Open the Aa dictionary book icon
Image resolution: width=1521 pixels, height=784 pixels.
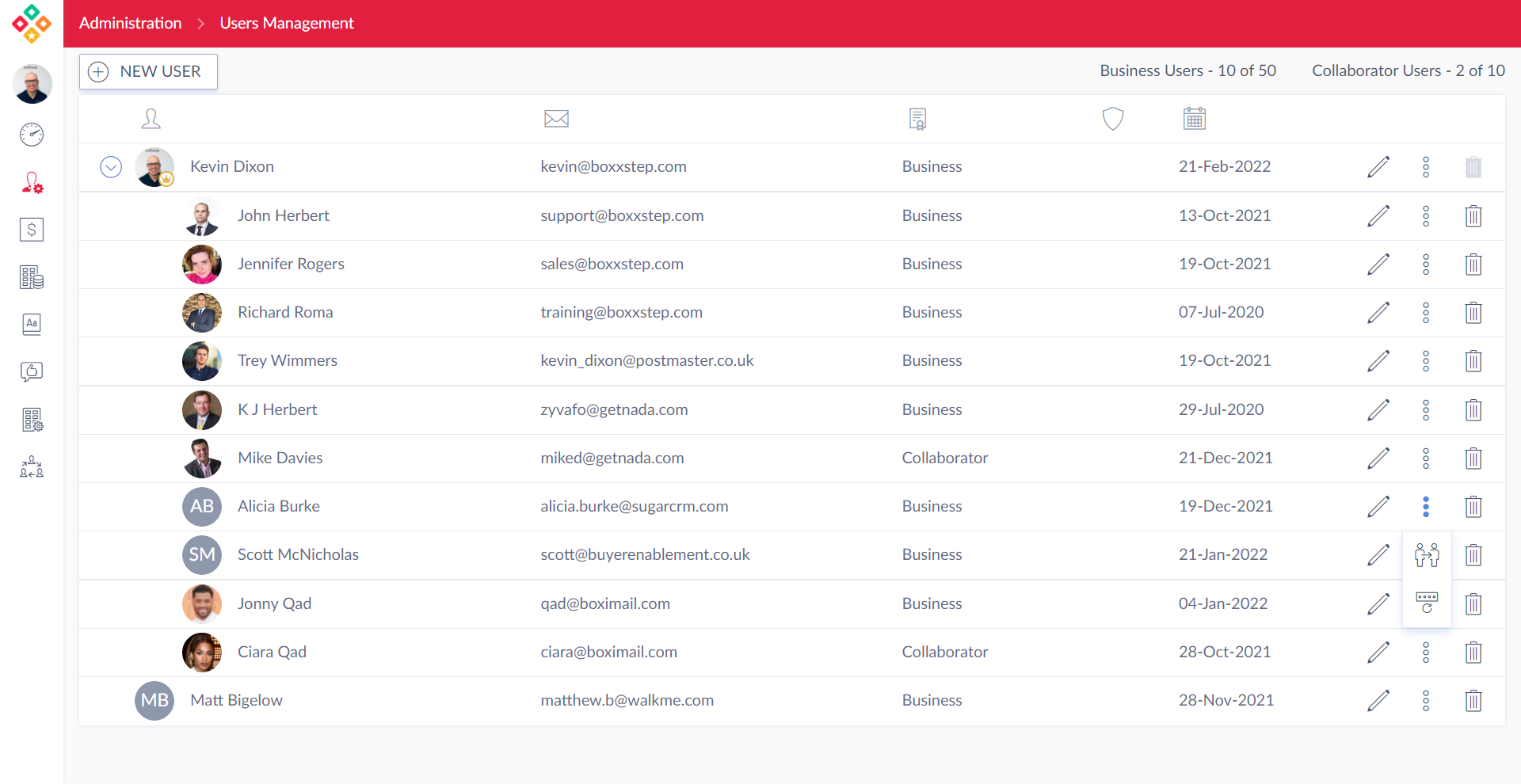click(x=32, y=324)
